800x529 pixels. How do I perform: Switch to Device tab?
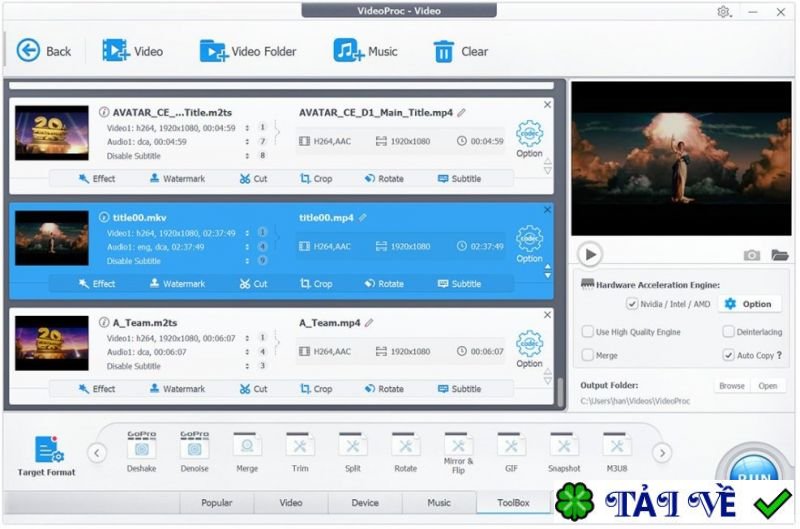click(365, 502)
